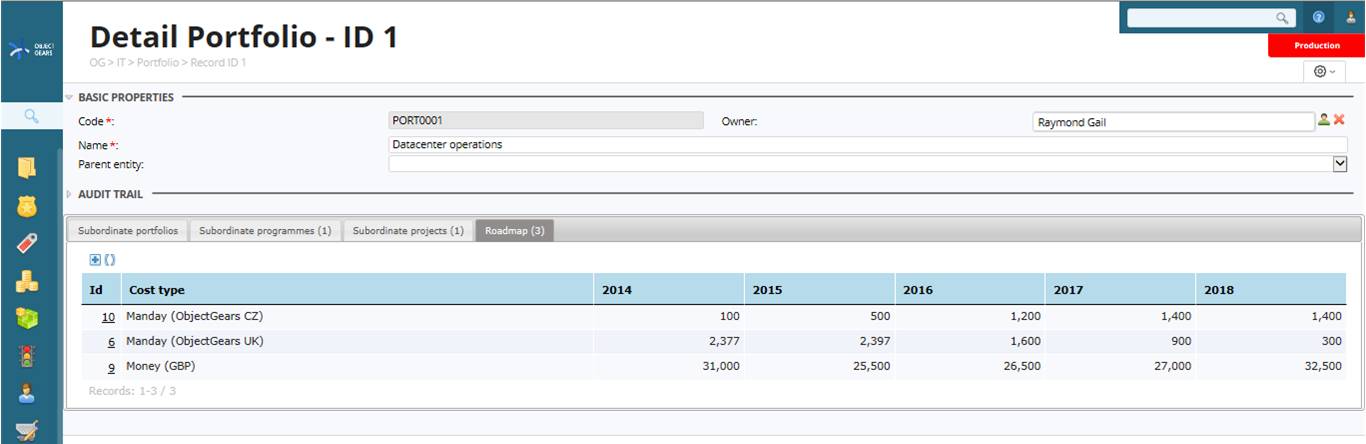Click the Detail Portfolio - ID 1 heading
The height and width of the screenshot is (444, 1366).
click(x=244, y=37)
